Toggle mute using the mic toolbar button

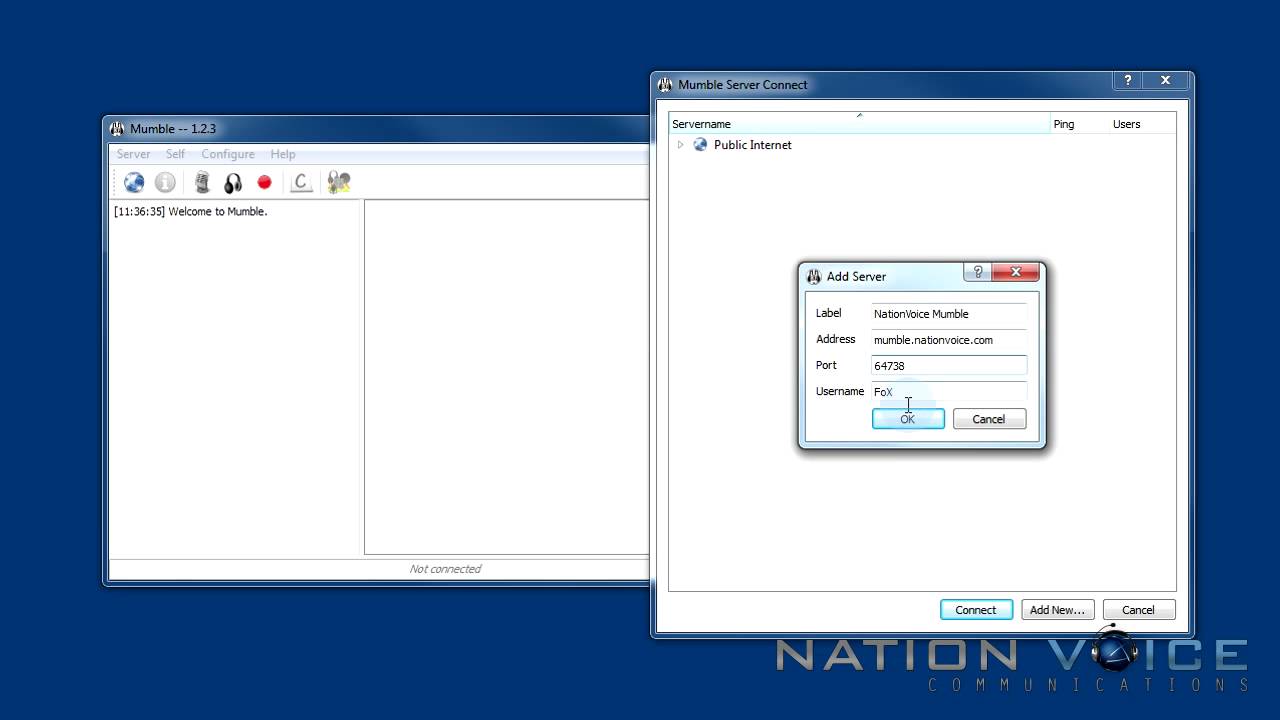coord(201,182)
